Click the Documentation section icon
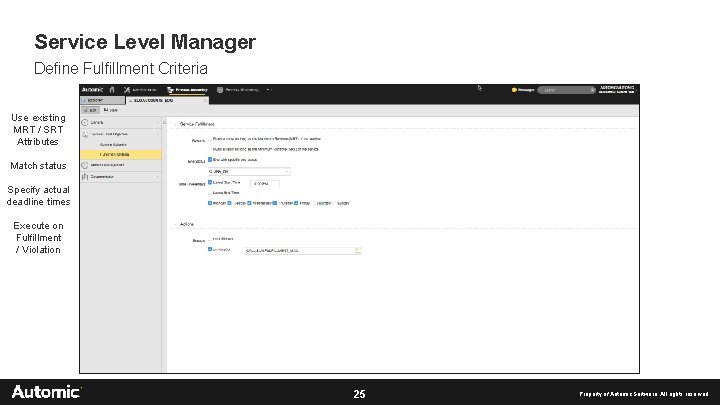The height and width of the screenshot is (405, 720). point(84,177)
